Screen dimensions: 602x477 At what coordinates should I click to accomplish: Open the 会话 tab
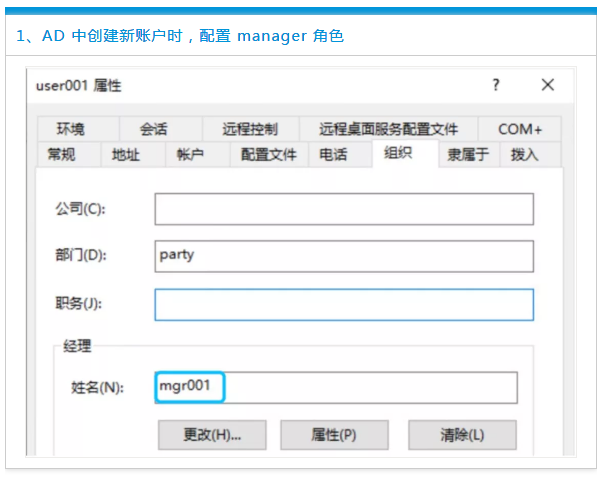[x=153, y=129]
